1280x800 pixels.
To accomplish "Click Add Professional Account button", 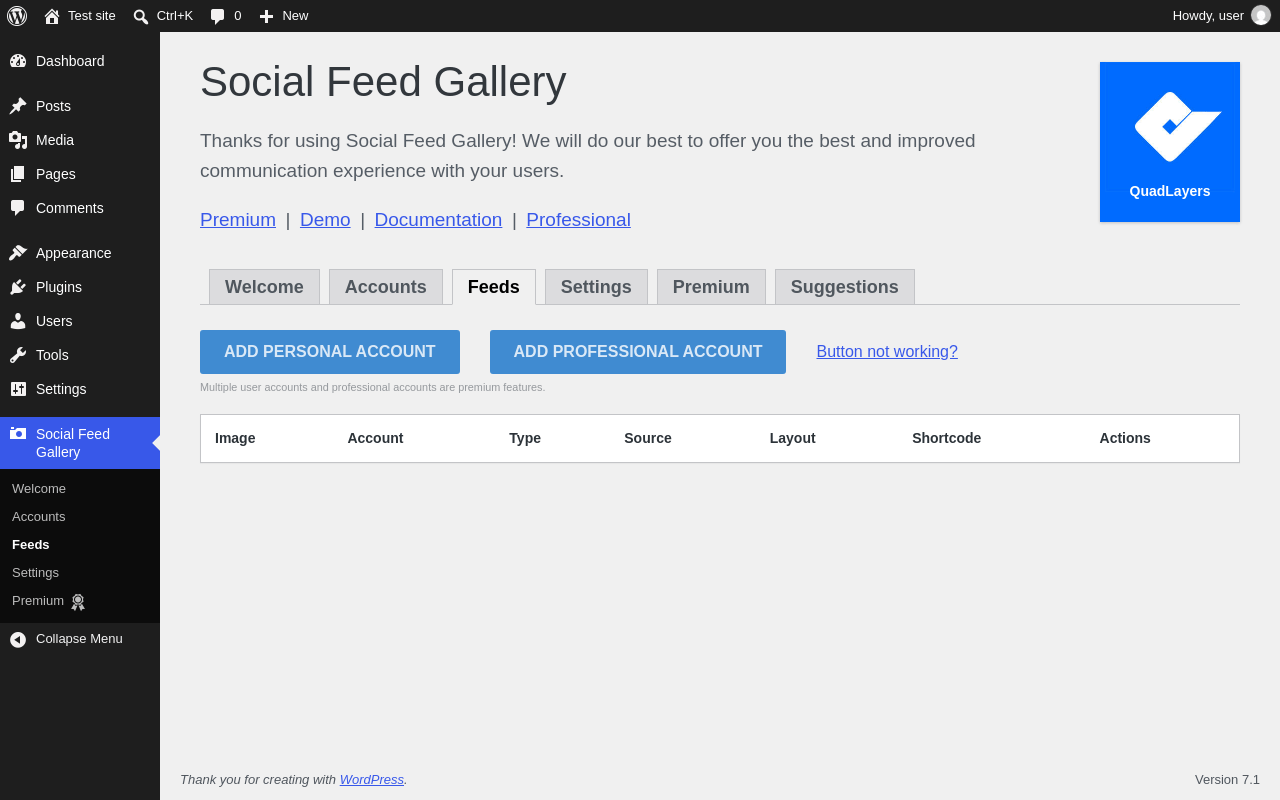I will point(638,352).
